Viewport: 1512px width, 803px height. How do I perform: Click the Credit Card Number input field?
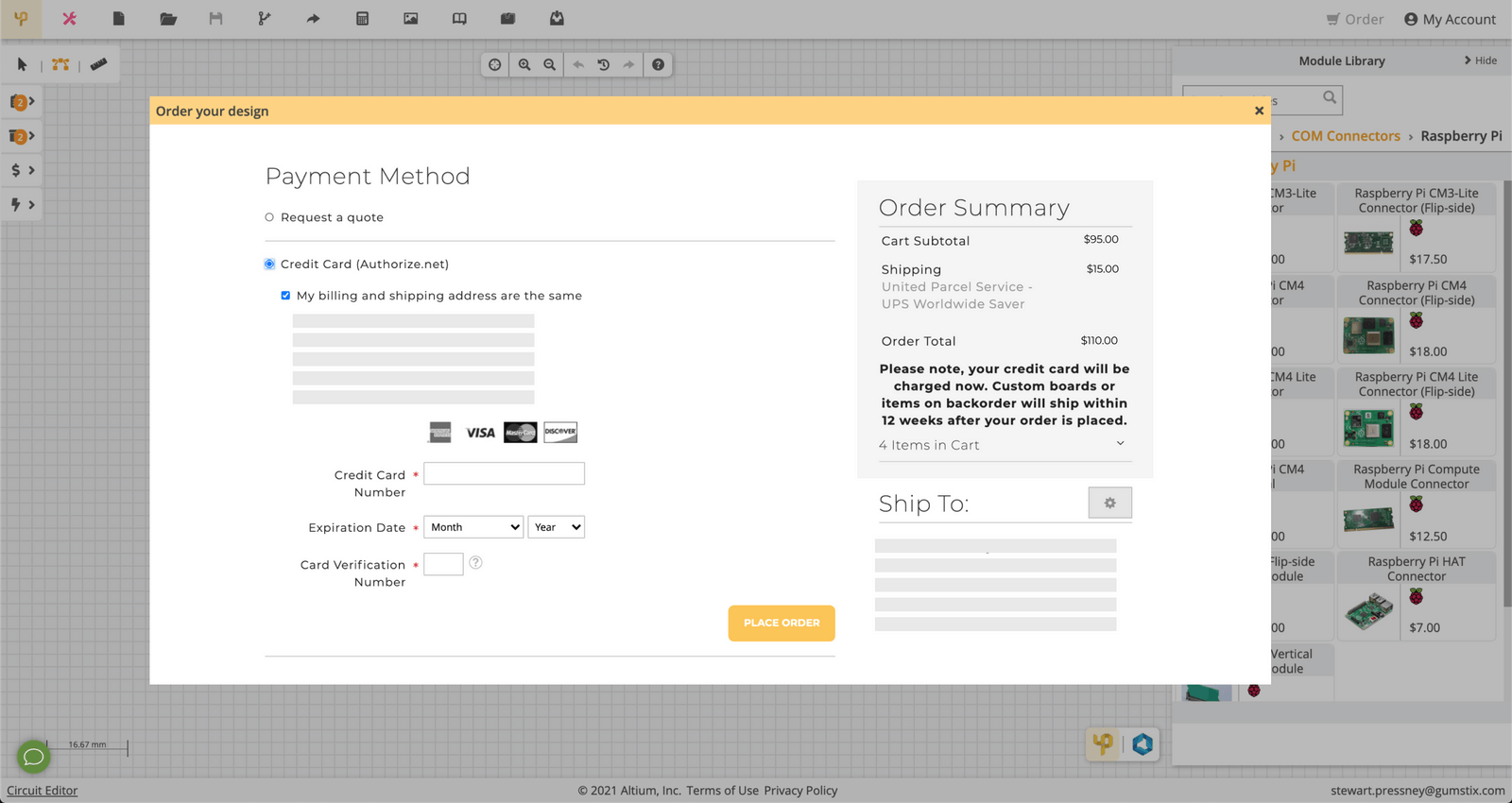(x=504, y=474)
